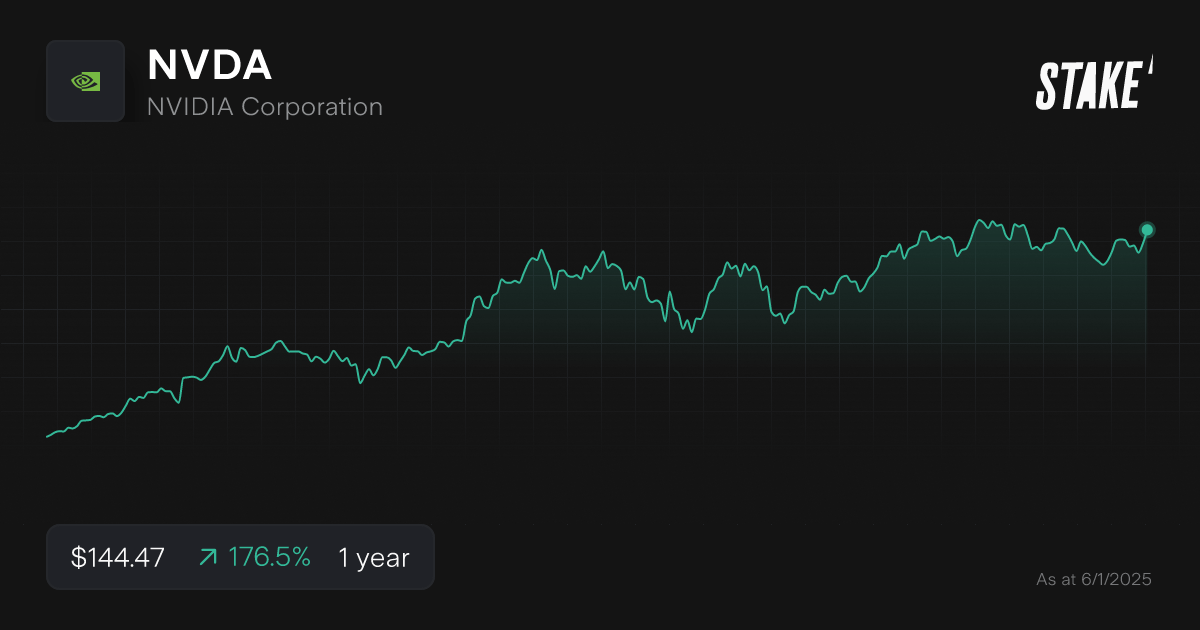Screen dimensions: 1200x630
Task: Select the green endpoint dot on the chart
Action: pyautogui.click(x=1146, y=230)
